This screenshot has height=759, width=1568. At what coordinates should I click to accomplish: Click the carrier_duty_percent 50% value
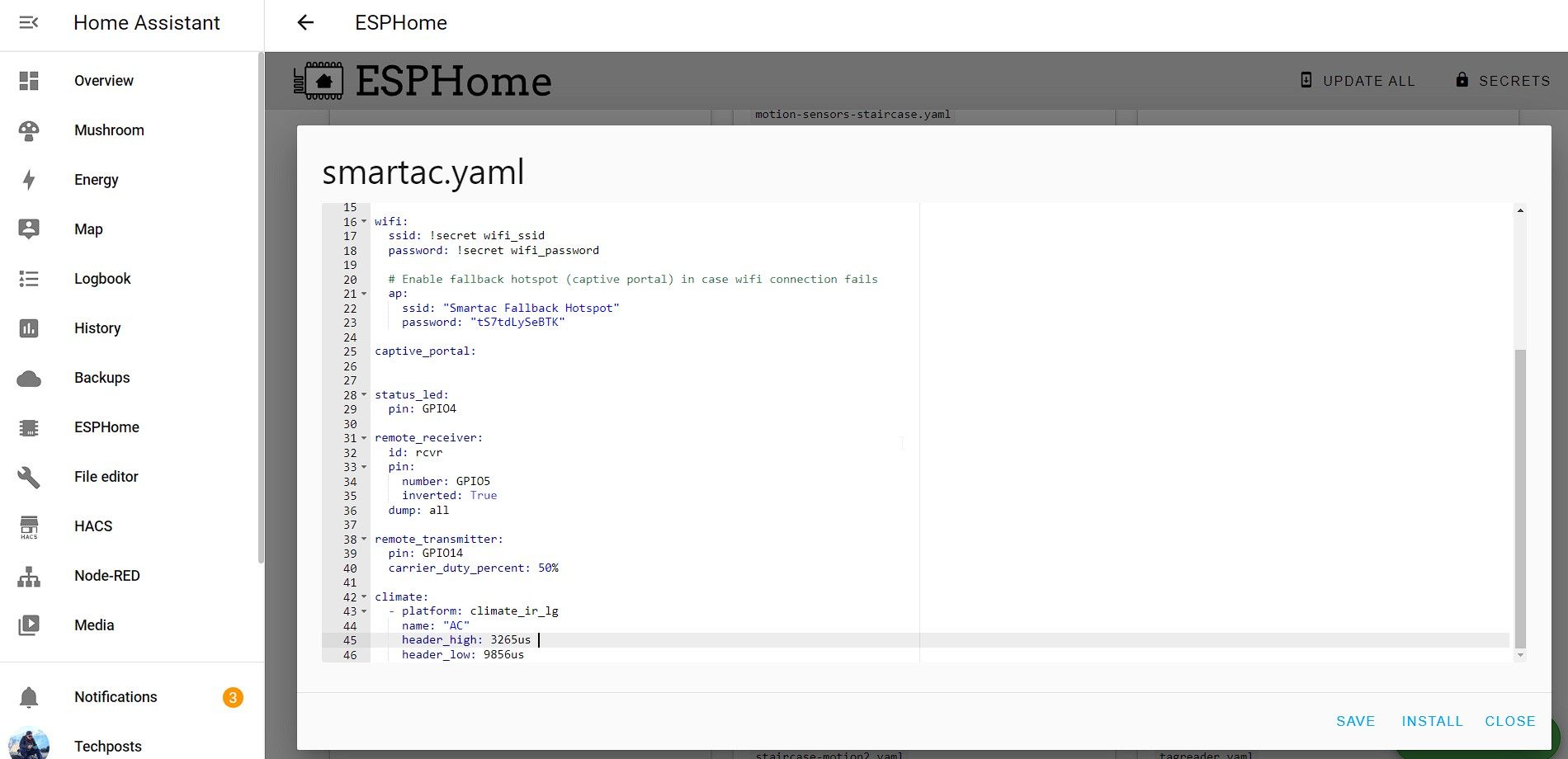coord(549,568)
